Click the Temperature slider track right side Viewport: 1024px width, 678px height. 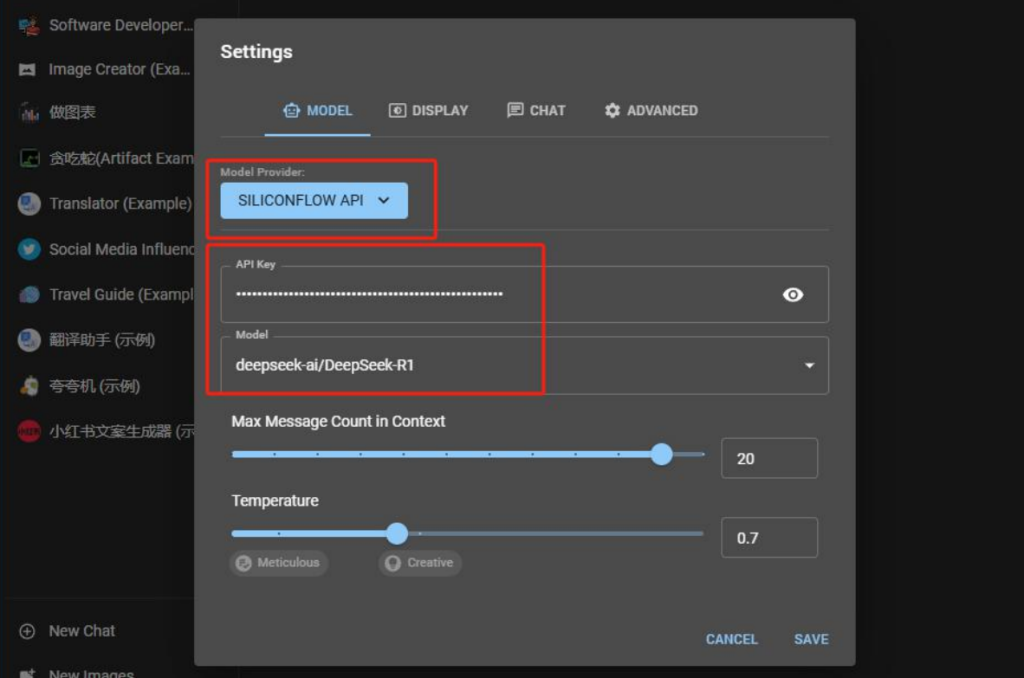556,534
